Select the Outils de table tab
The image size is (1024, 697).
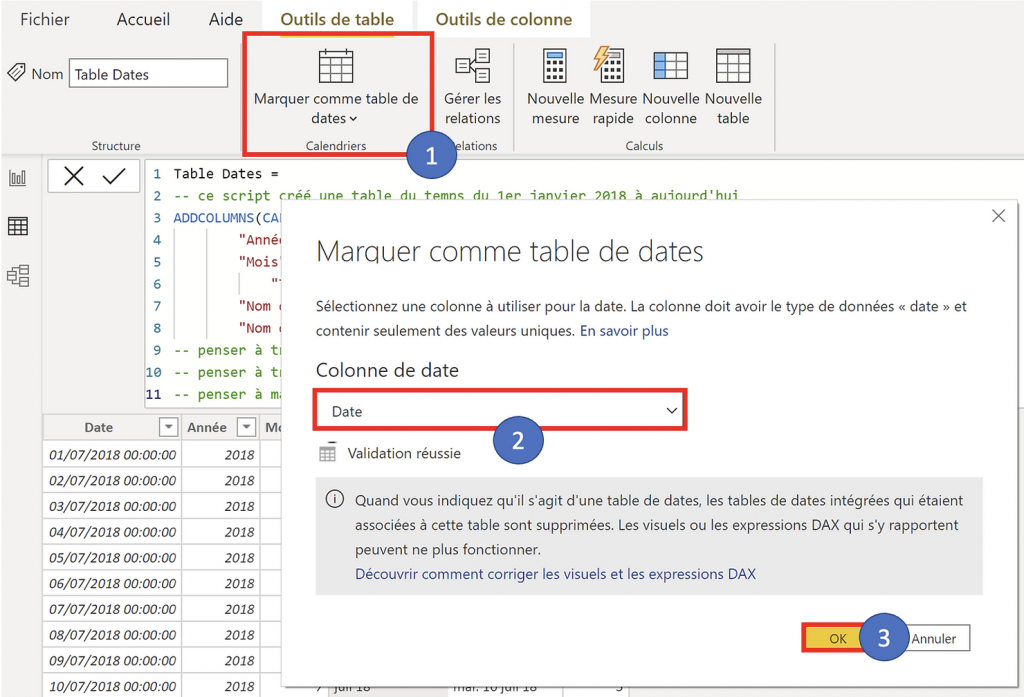[x=337, y=20]
